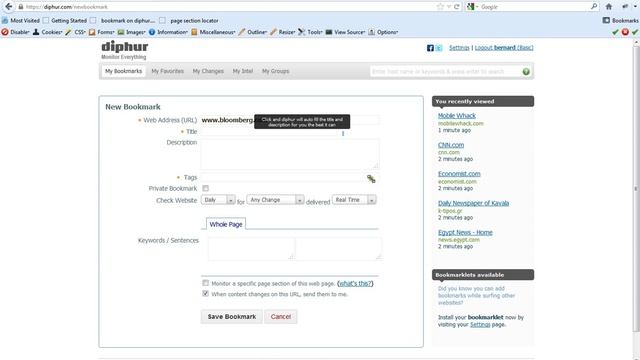Open the Outline developer toolbar menu
The height and width of the screenshot is (360, 640).
[x=253, y=32]
